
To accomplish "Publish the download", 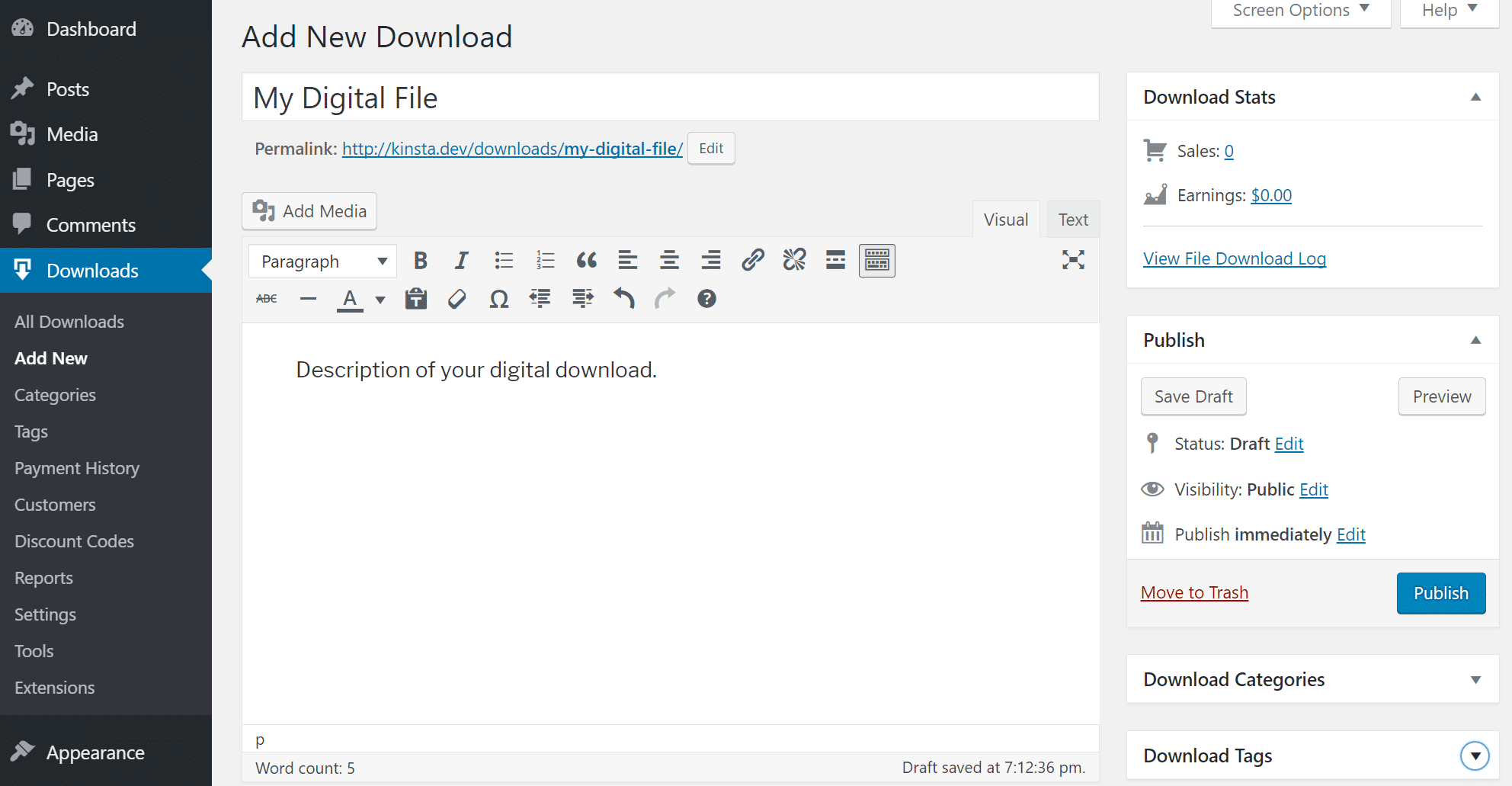I will tap(1440, 592).
